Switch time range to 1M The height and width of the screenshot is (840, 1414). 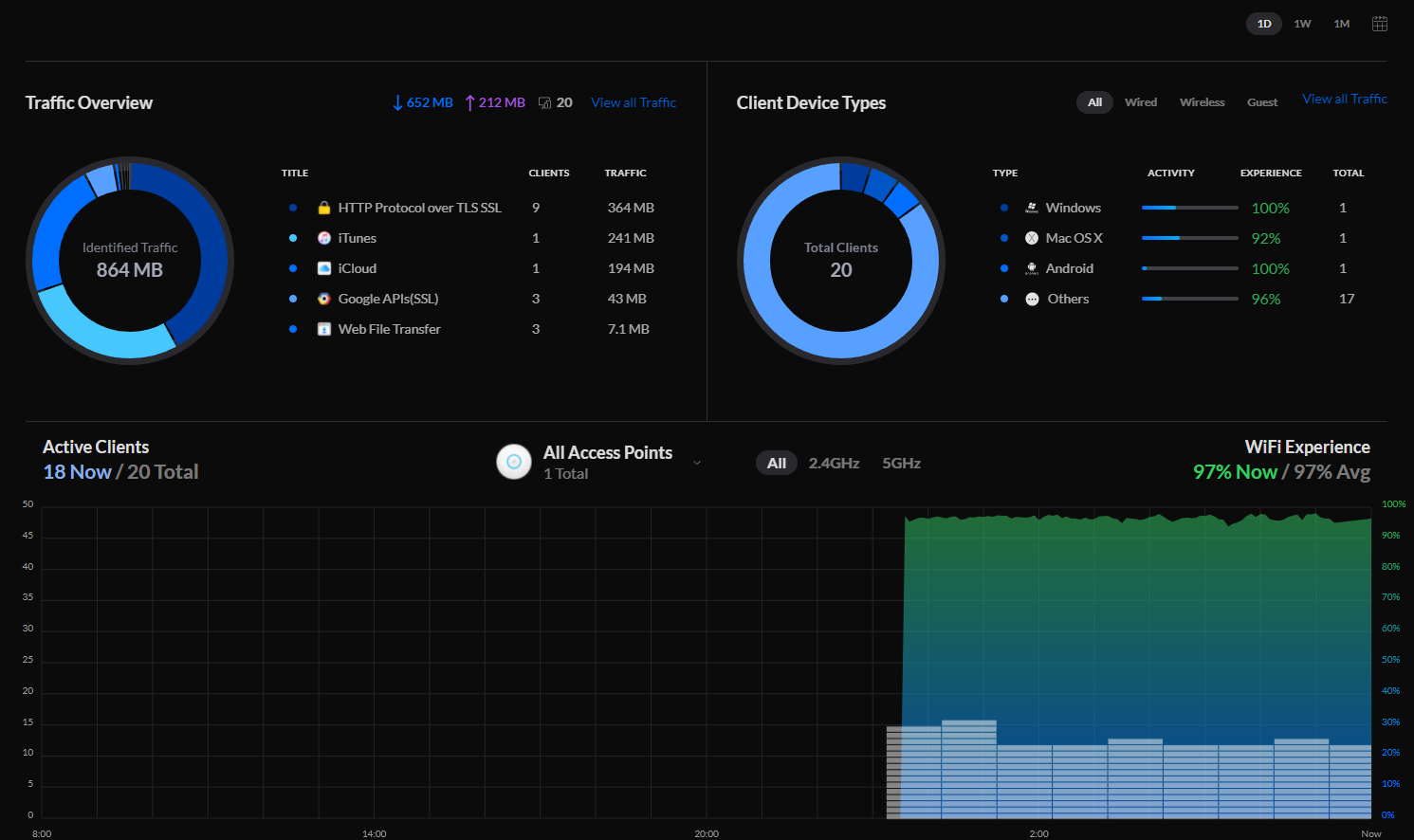click(1341, 24)
